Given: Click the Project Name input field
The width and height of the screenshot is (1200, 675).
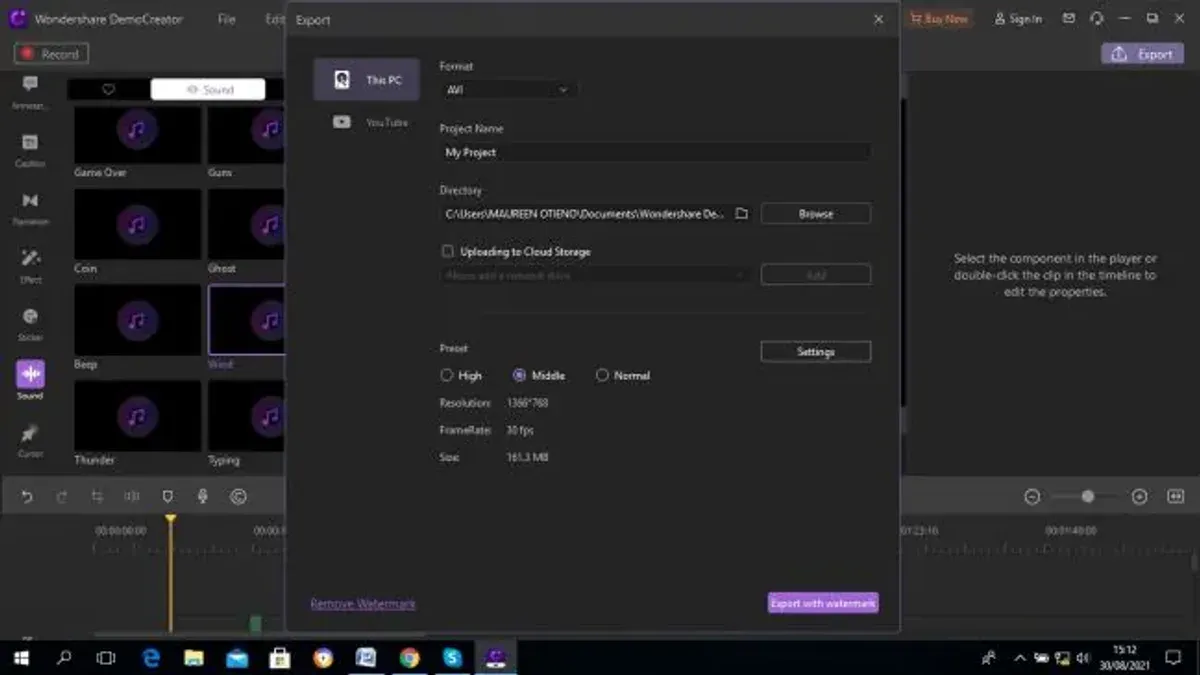Looking at the screenshot, I should [655, 152].
